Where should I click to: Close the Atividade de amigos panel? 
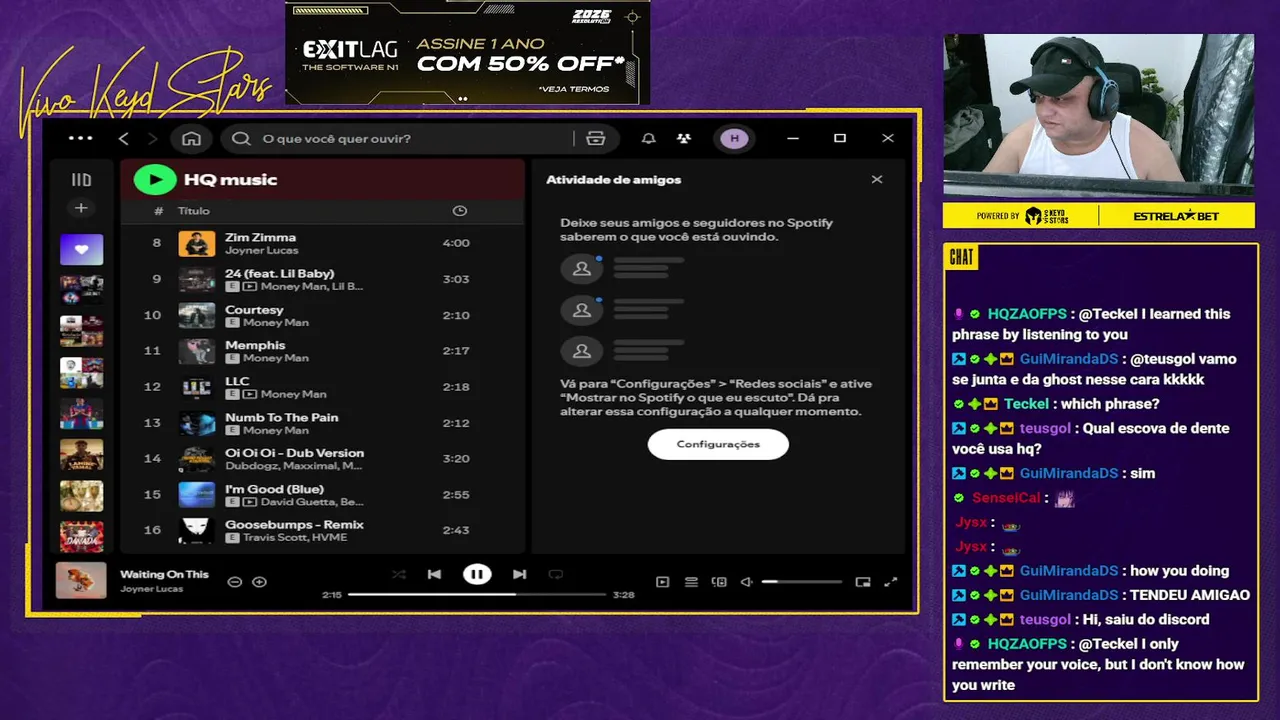coord(877,180)
